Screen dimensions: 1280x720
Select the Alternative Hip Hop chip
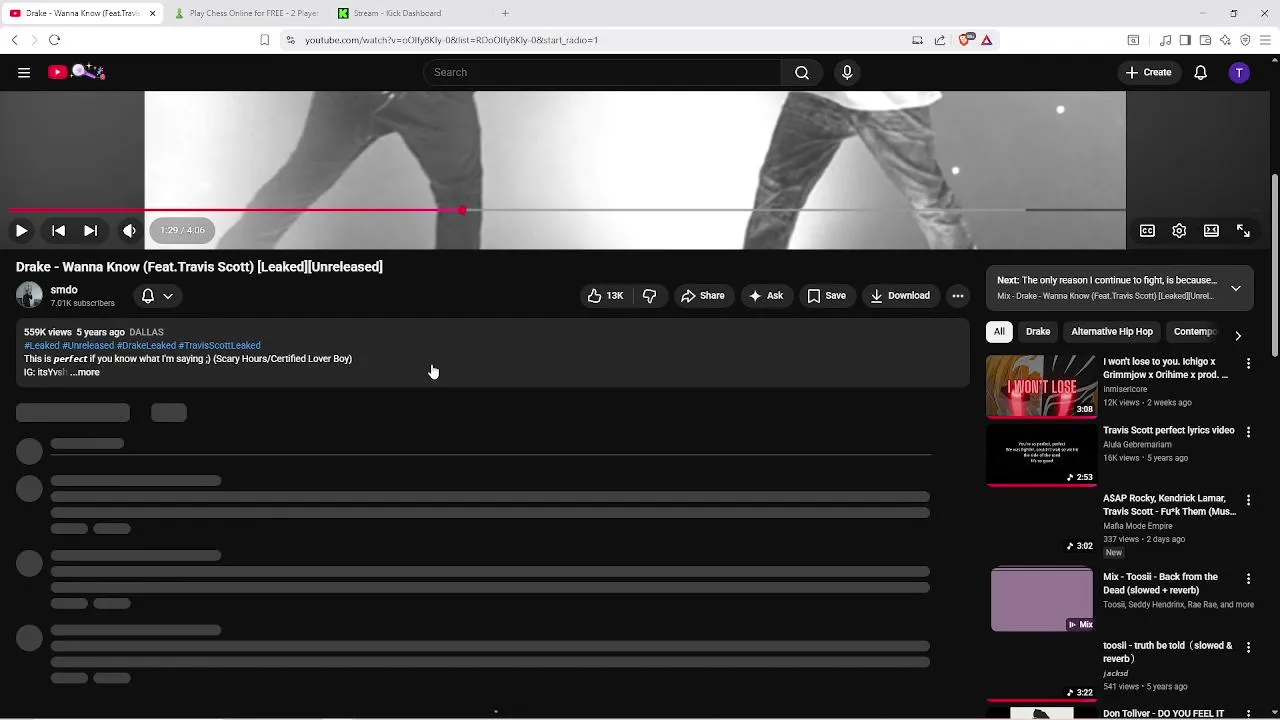[x=1112, y=332]
